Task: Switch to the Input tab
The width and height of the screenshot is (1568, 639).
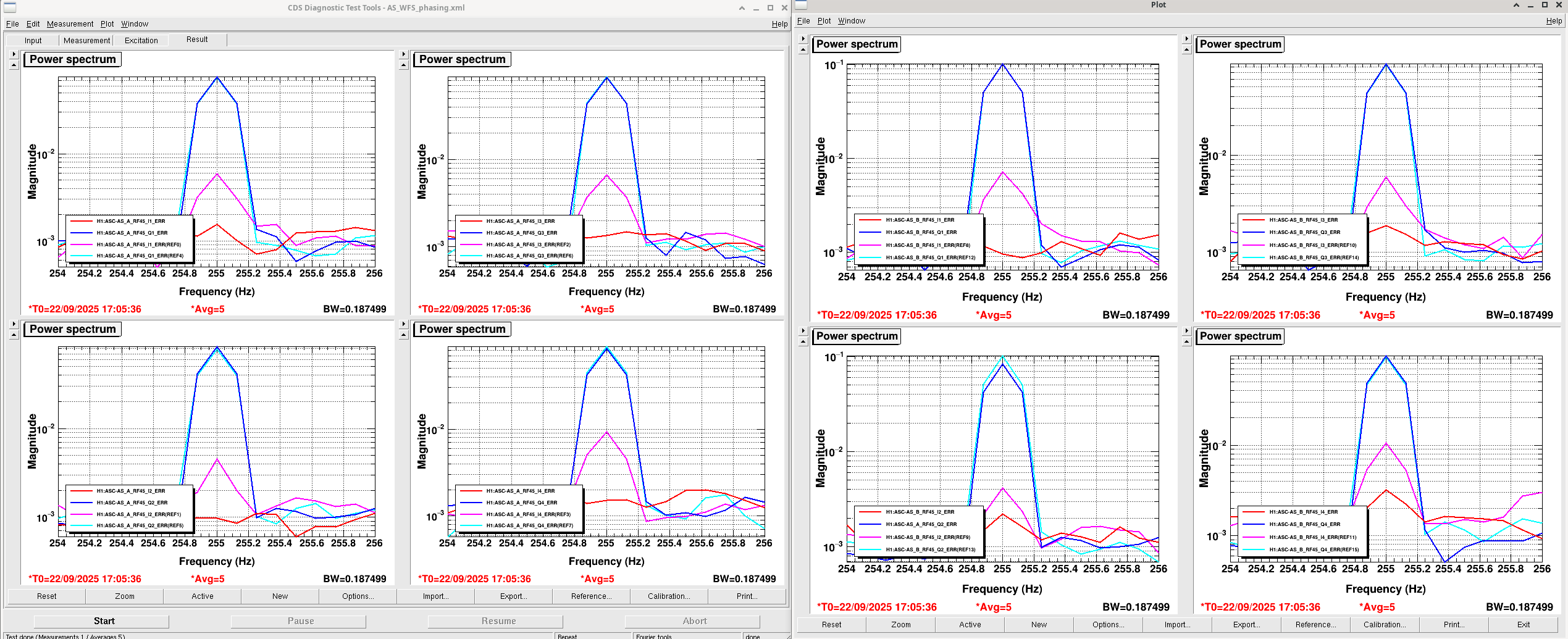Action: coord(33,41)
